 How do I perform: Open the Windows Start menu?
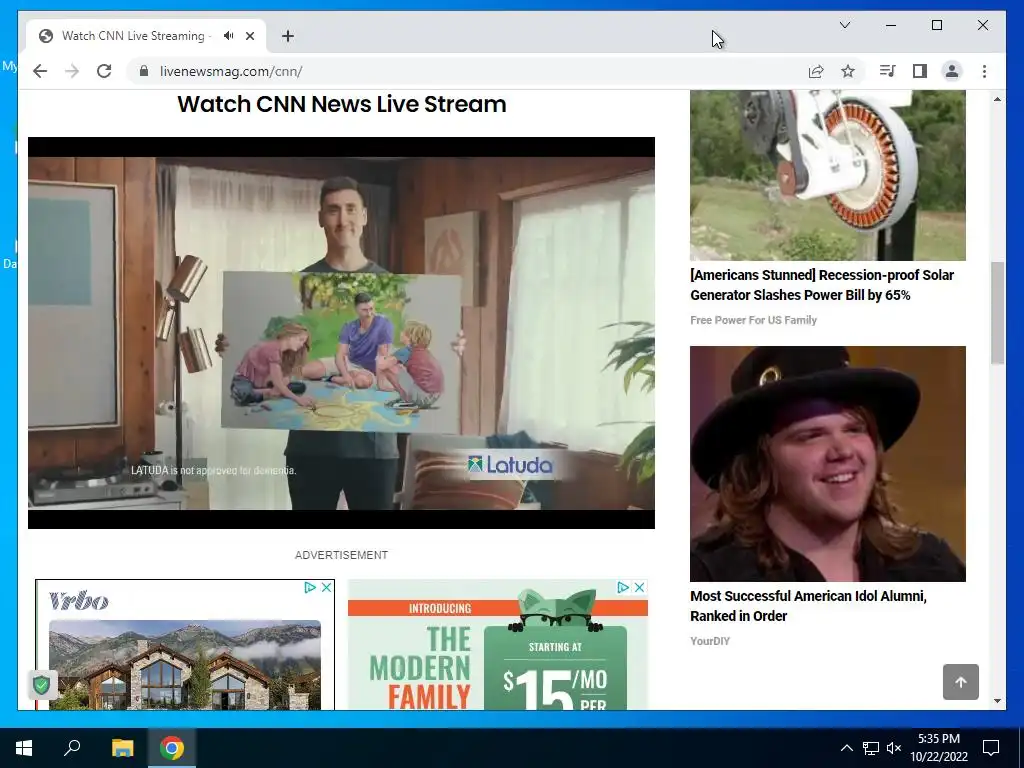[24, 748]
